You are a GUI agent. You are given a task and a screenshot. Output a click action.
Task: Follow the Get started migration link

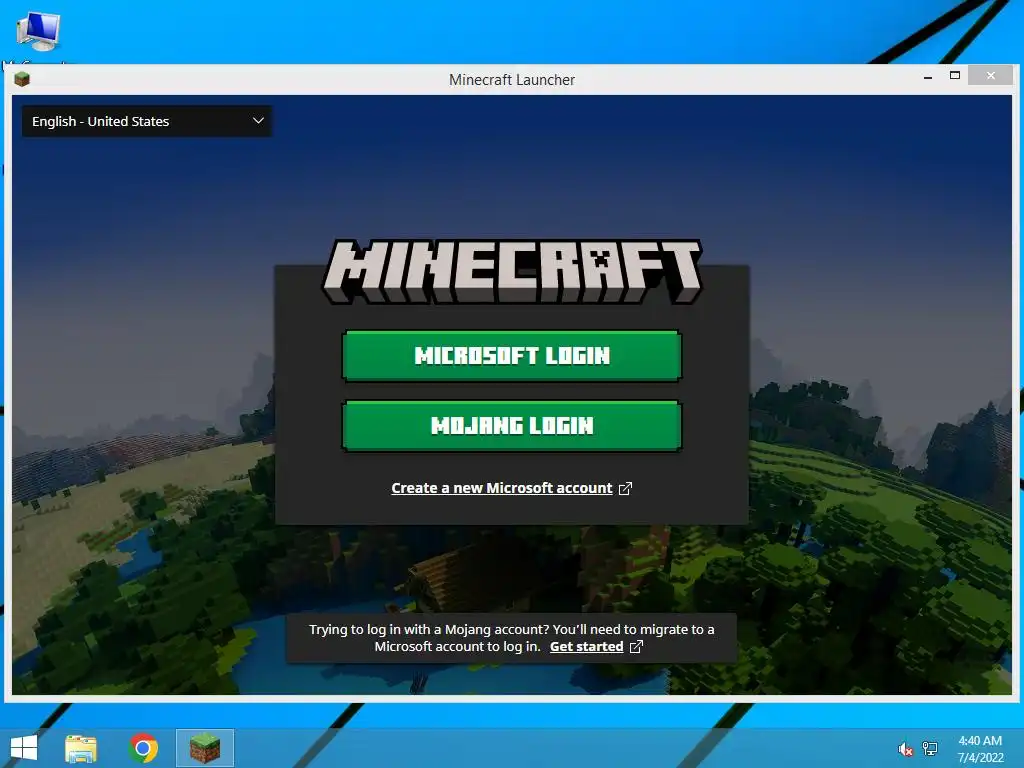pyautogui.click(x=586, y=647)
